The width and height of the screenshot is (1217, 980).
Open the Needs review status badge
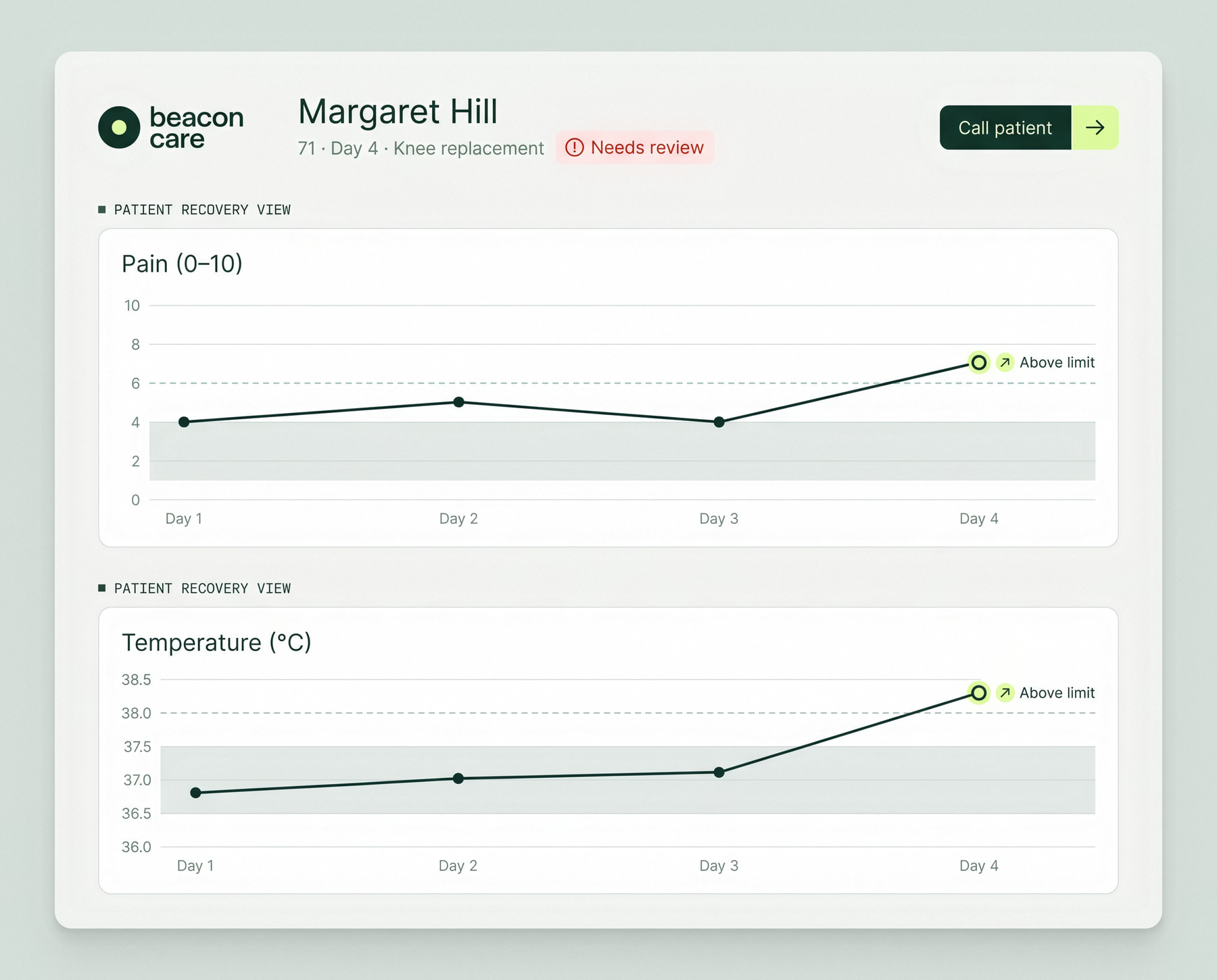[x=635, y=147]
